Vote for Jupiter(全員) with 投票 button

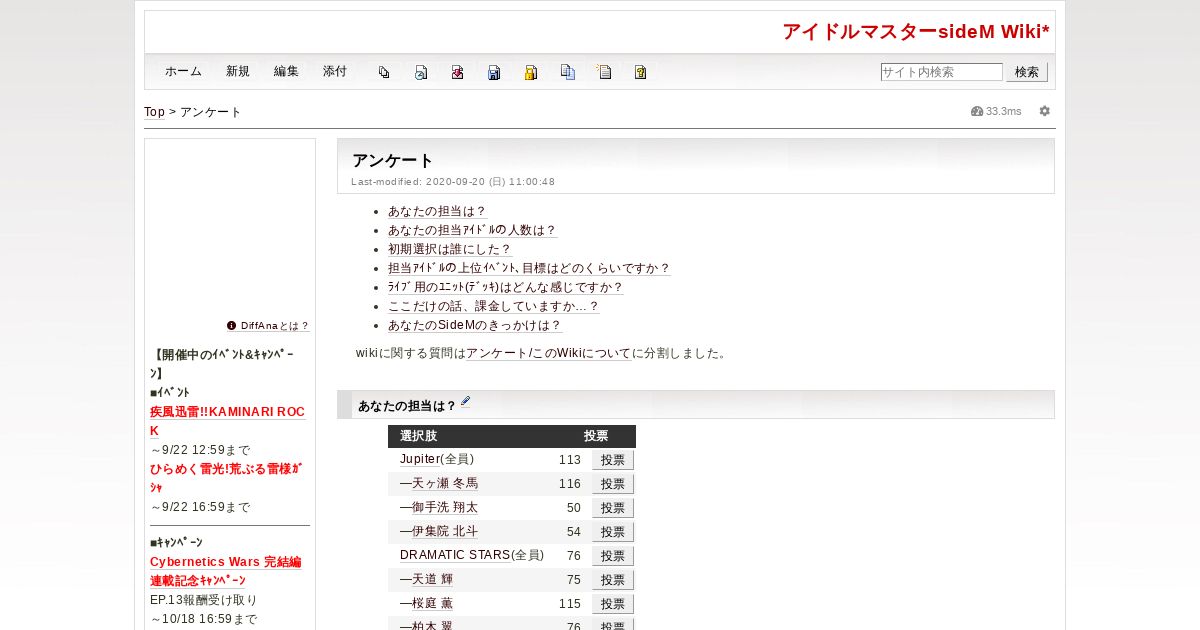(x=613, y=460)
